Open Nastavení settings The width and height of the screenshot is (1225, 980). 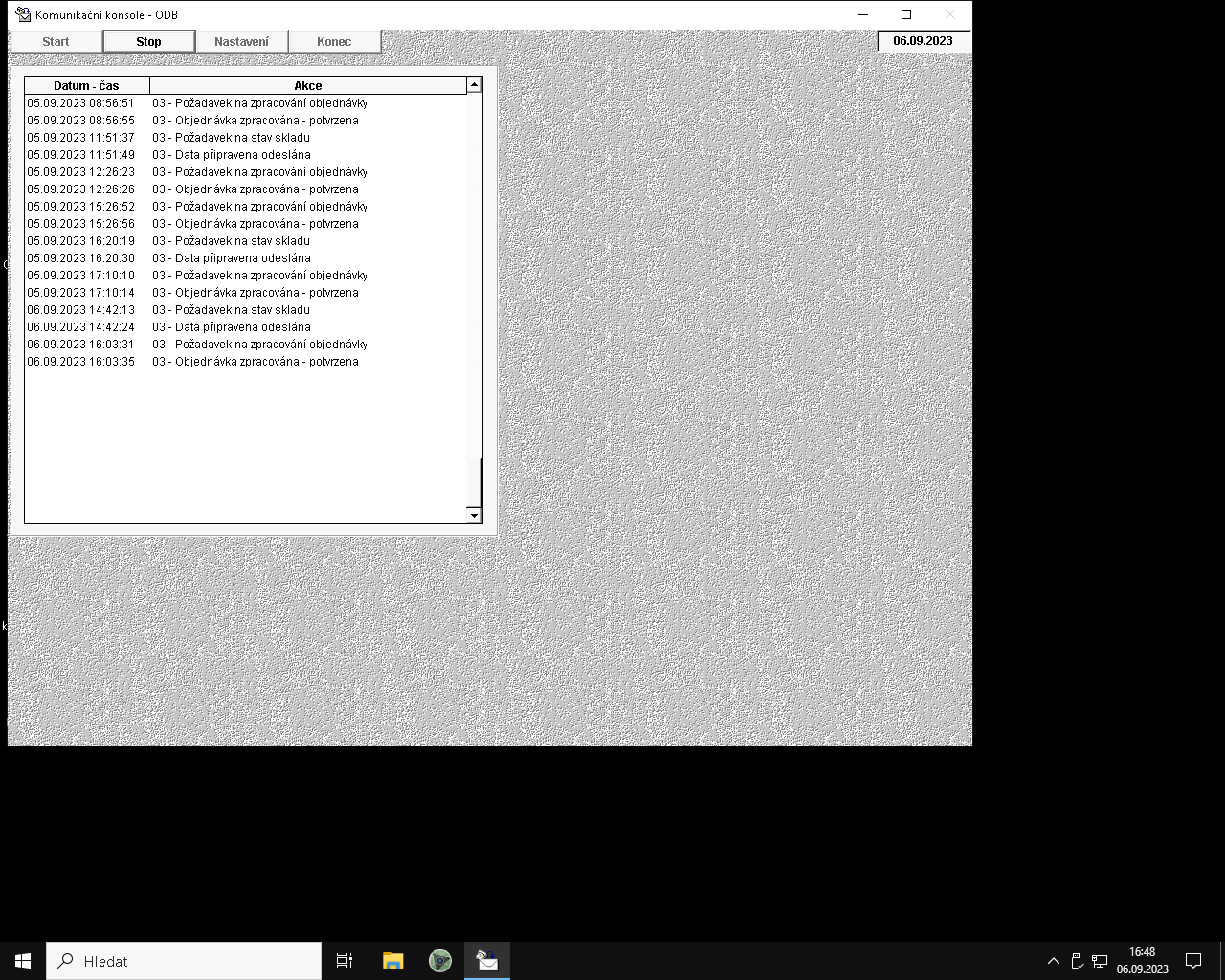(x=241, y=41)
